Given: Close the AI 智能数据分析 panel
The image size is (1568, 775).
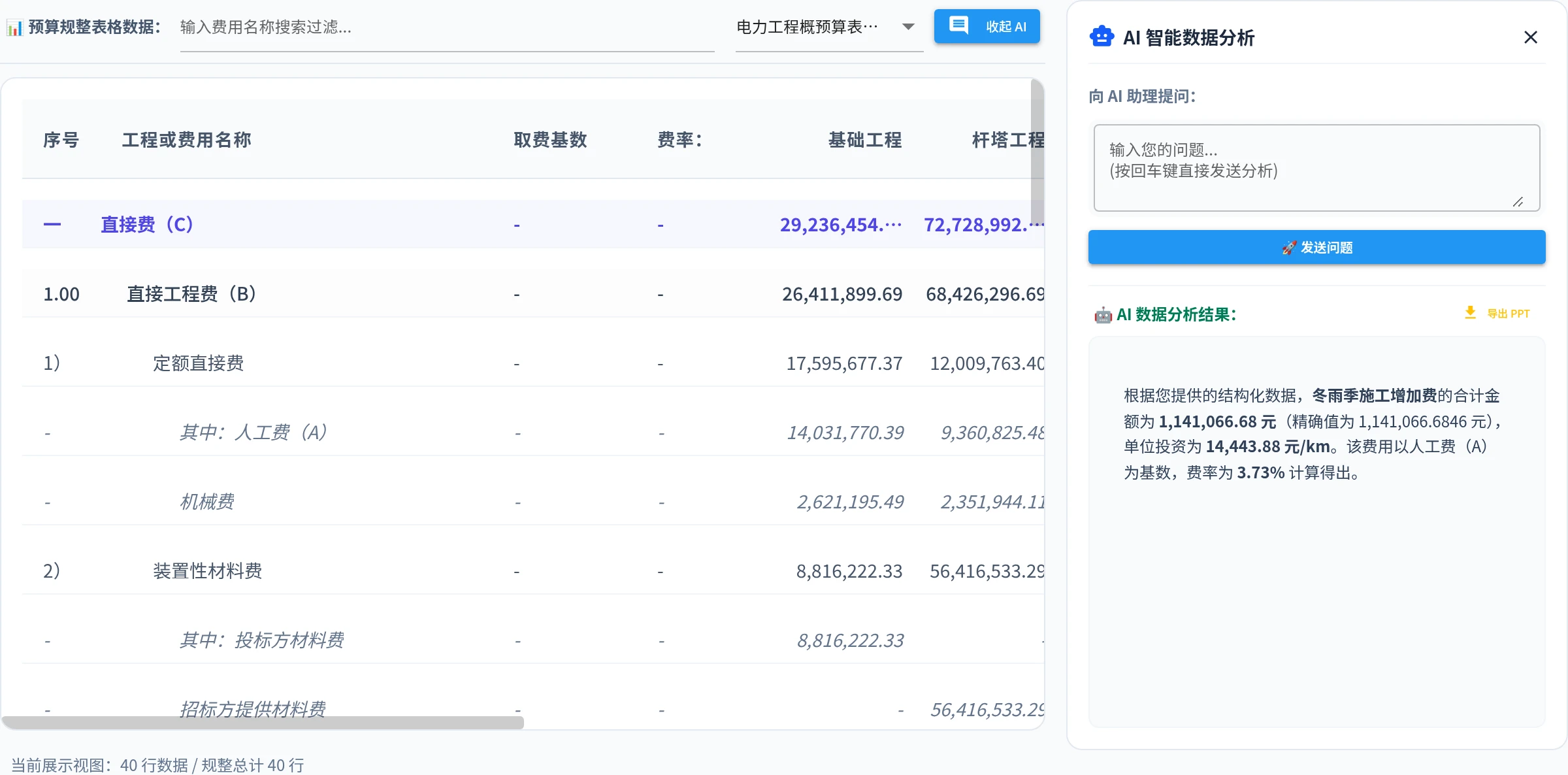Looking at the screenshot, I should pyautogui.click(x=1530, y=37).
